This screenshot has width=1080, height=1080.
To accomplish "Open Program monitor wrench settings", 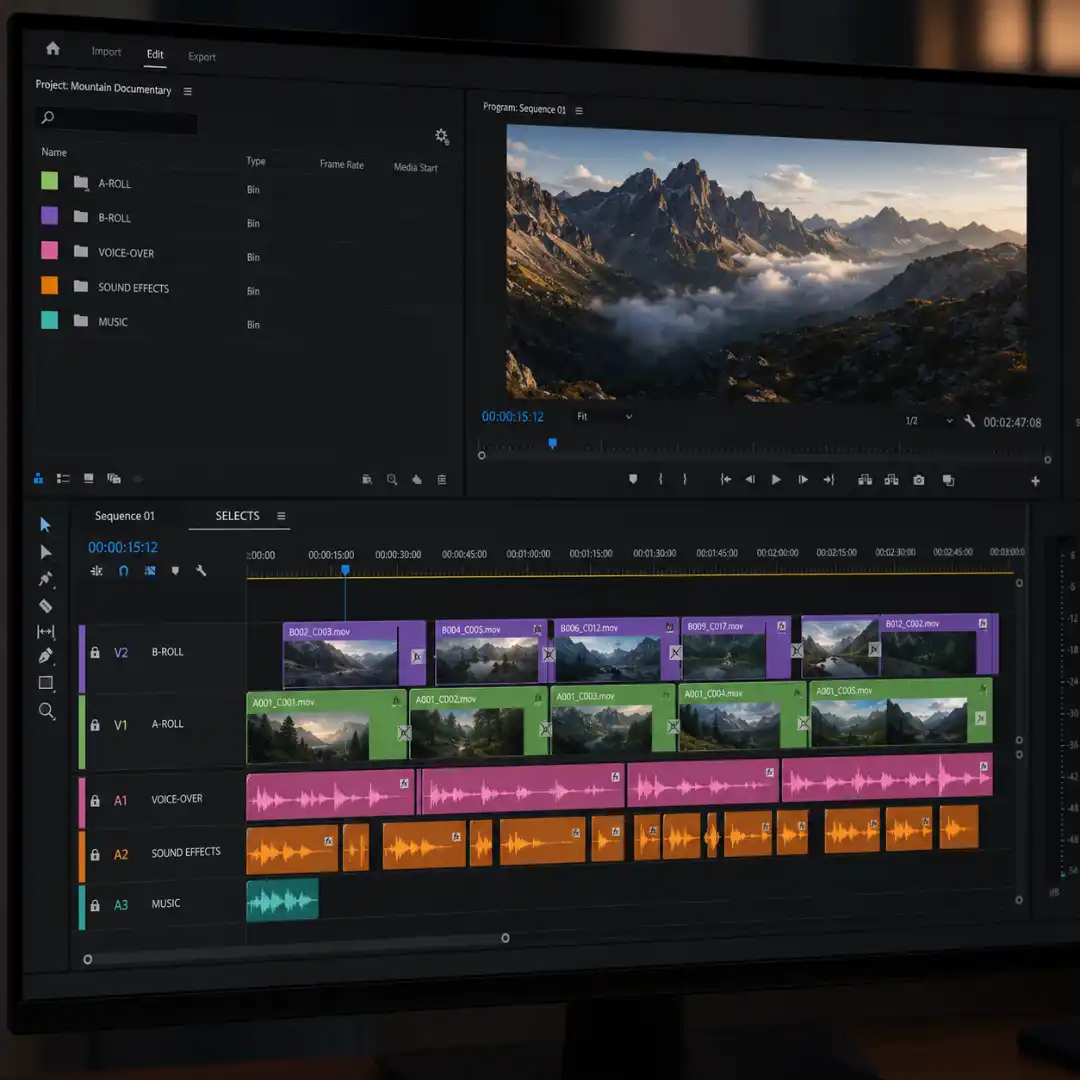I will pos(969,421).
